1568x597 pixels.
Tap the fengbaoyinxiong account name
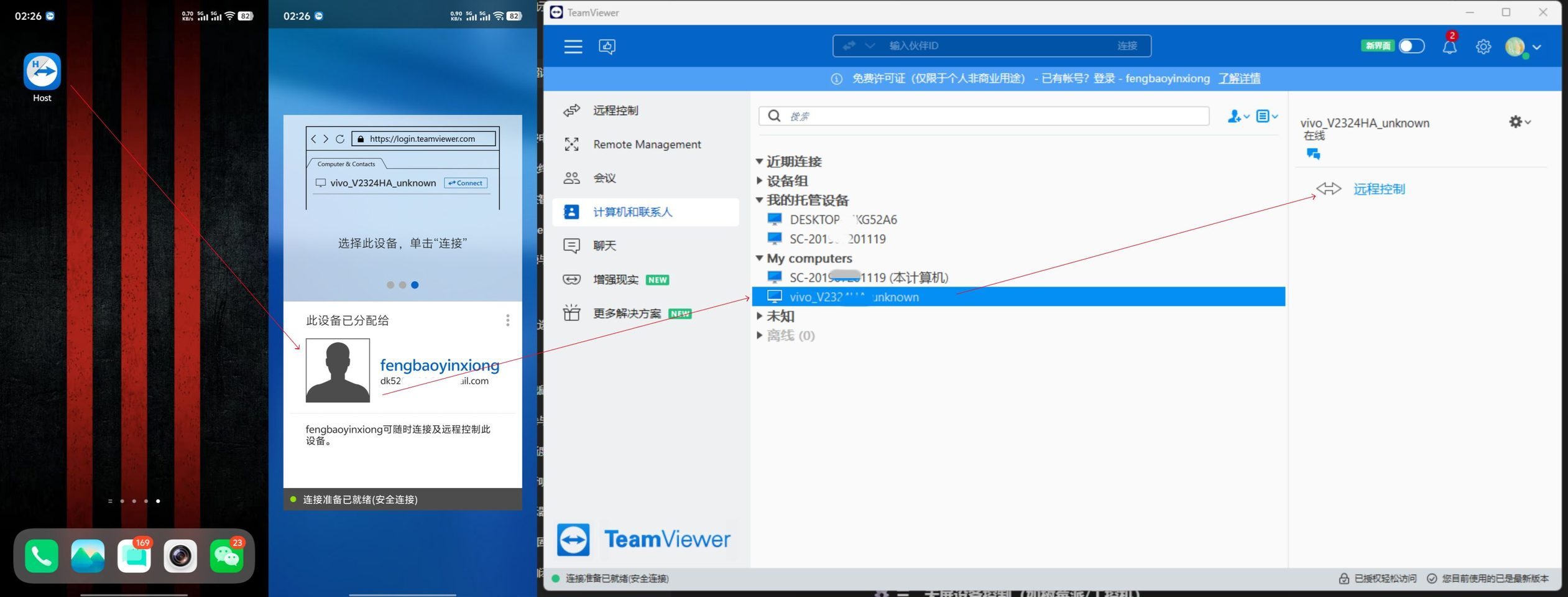coord(440,365)
